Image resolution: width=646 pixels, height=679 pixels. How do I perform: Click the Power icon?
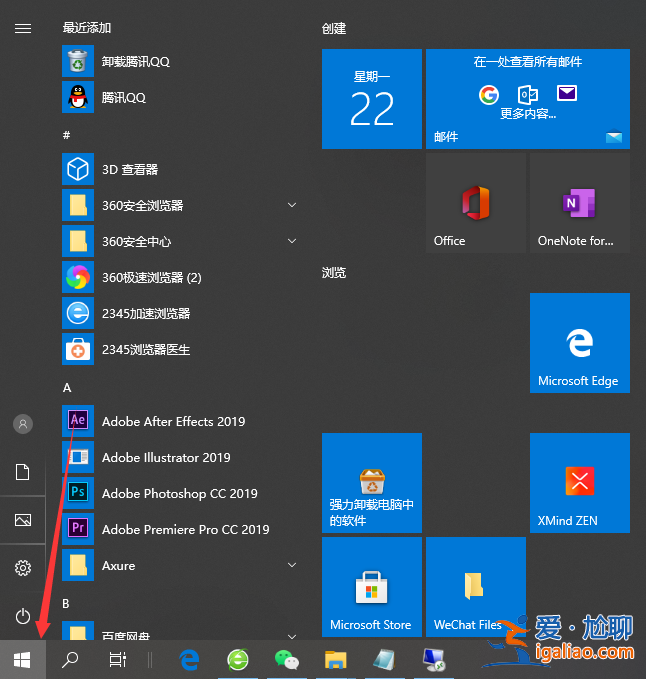[23, 616]
